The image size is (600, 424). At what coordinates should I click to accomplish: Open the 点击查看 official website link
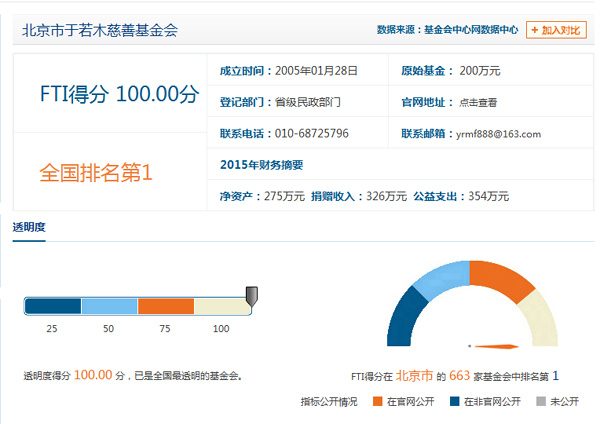[x=478, y=103]
